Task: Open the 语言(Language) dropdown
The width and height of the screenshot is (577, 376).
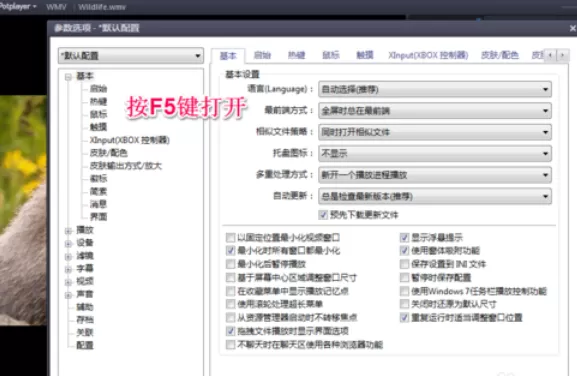Action: 435,89
